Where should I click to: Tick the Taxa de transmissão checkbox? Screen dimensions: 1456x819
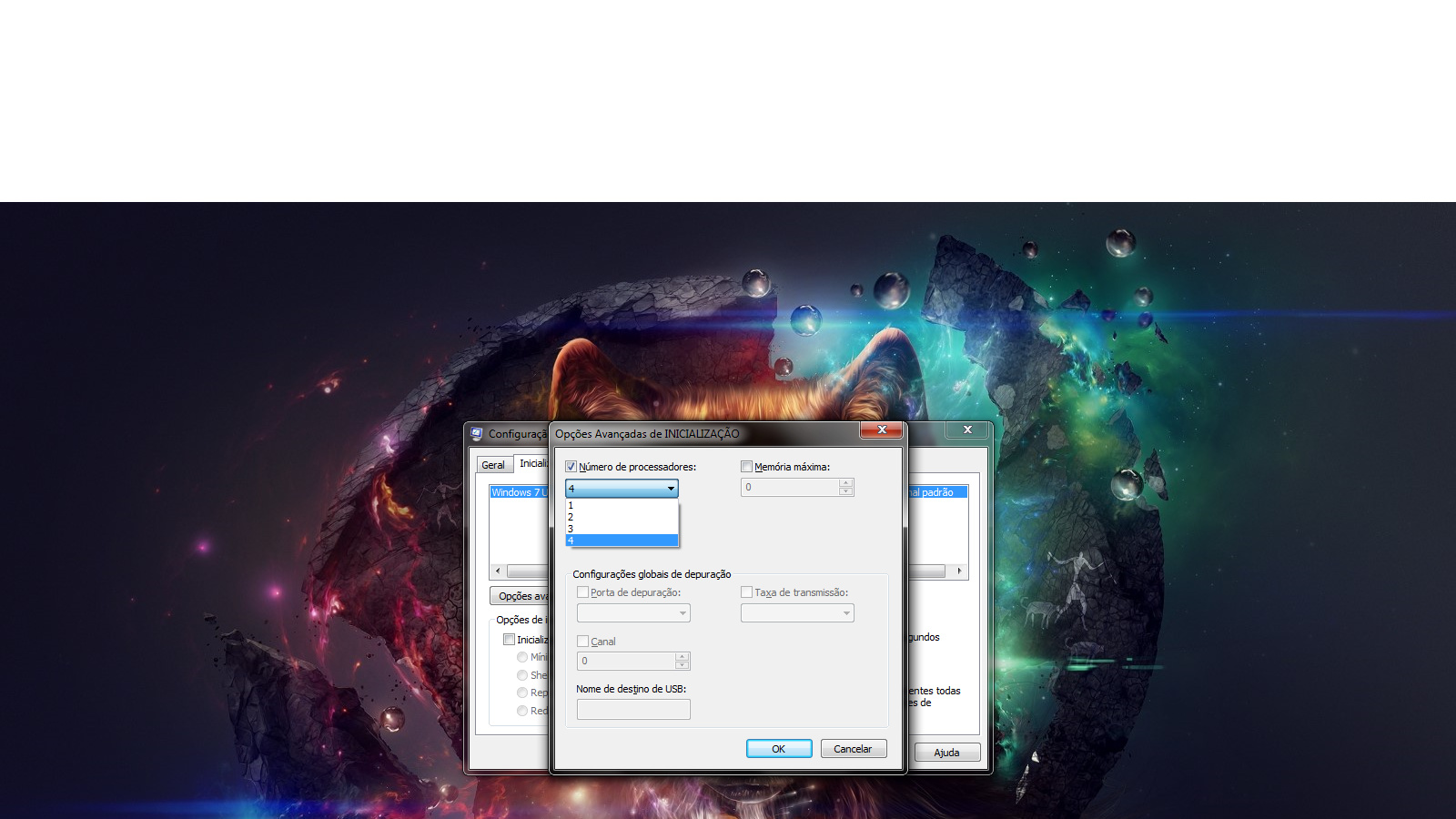tap(746, 592)
